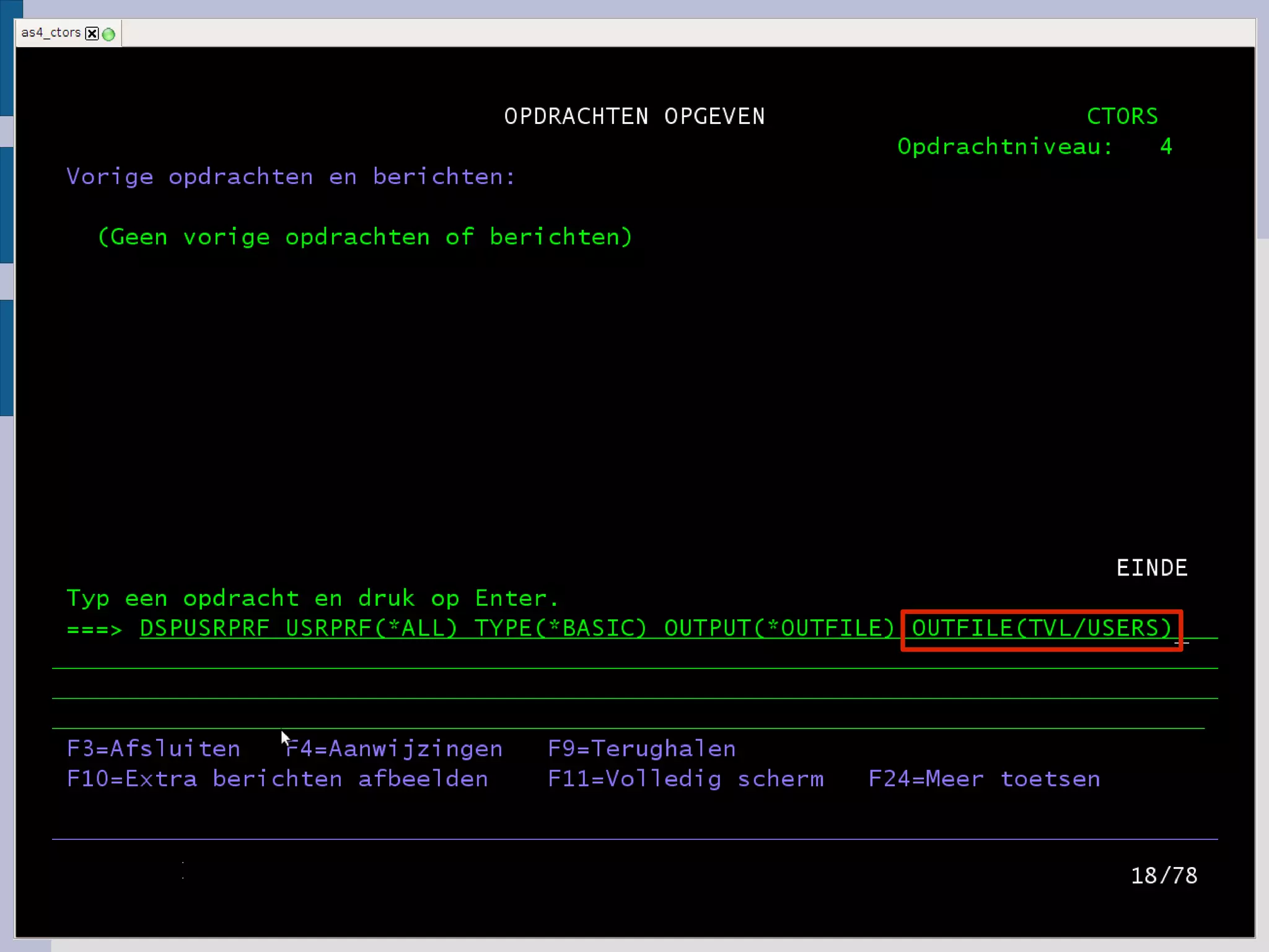
Task: Click the 18/78 cursor position indicator
Action: pos(1164,876)
